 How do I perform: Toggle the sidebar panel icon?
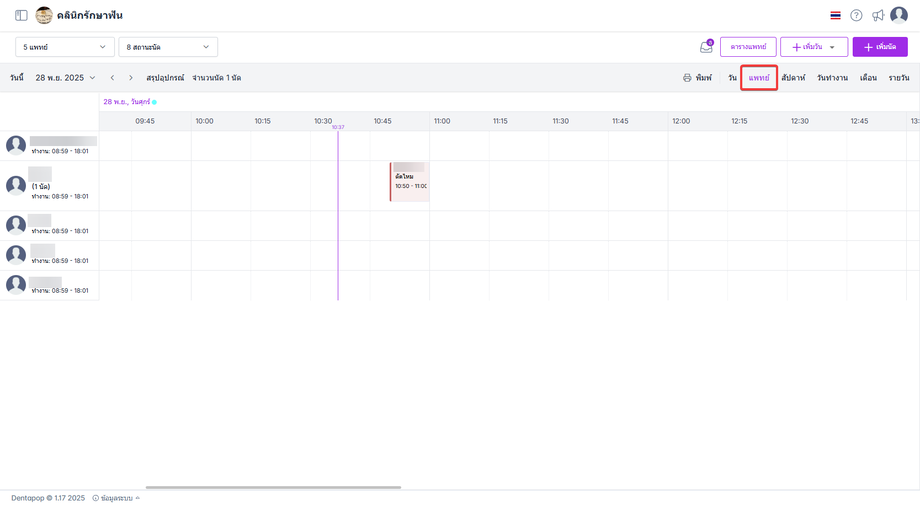pos(21,15)
